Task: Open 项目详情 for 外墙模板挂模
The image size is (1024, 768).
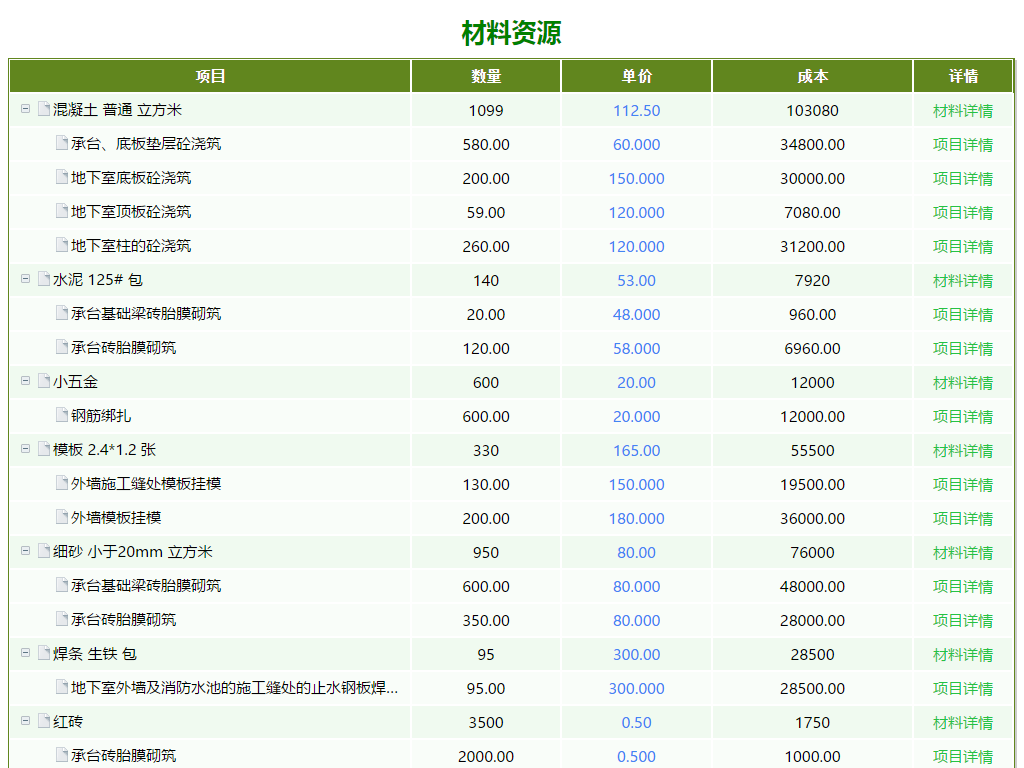Action: 963,518
